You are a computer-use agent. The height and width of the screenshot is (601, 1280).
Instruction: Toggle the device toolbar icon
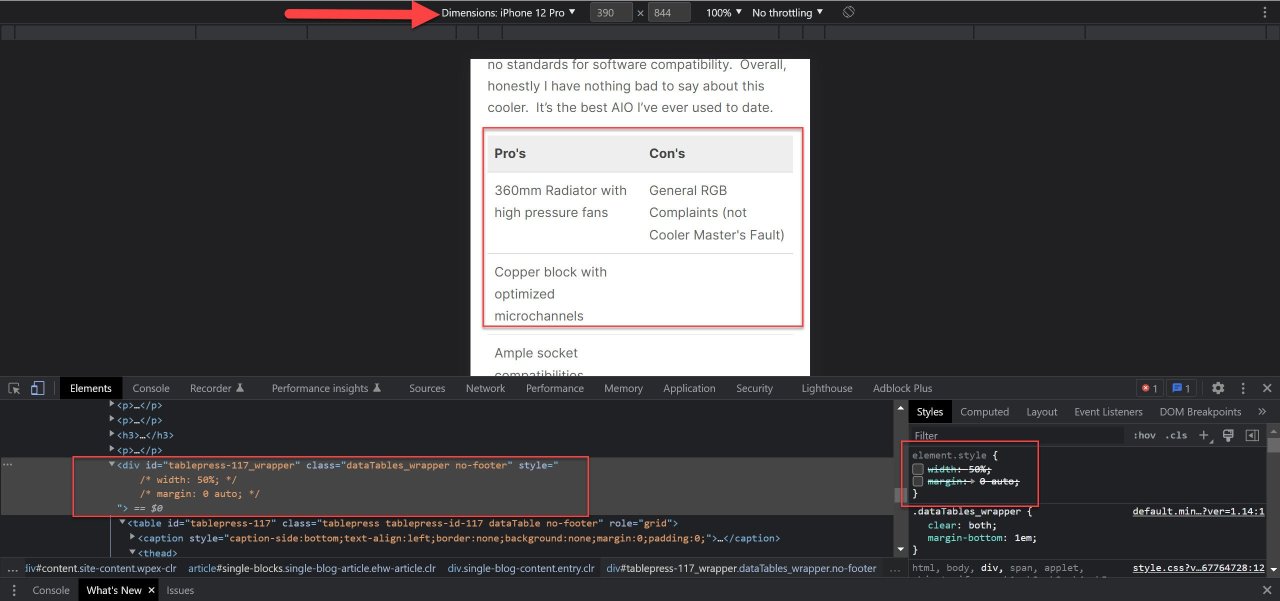(x=37, y=388)
